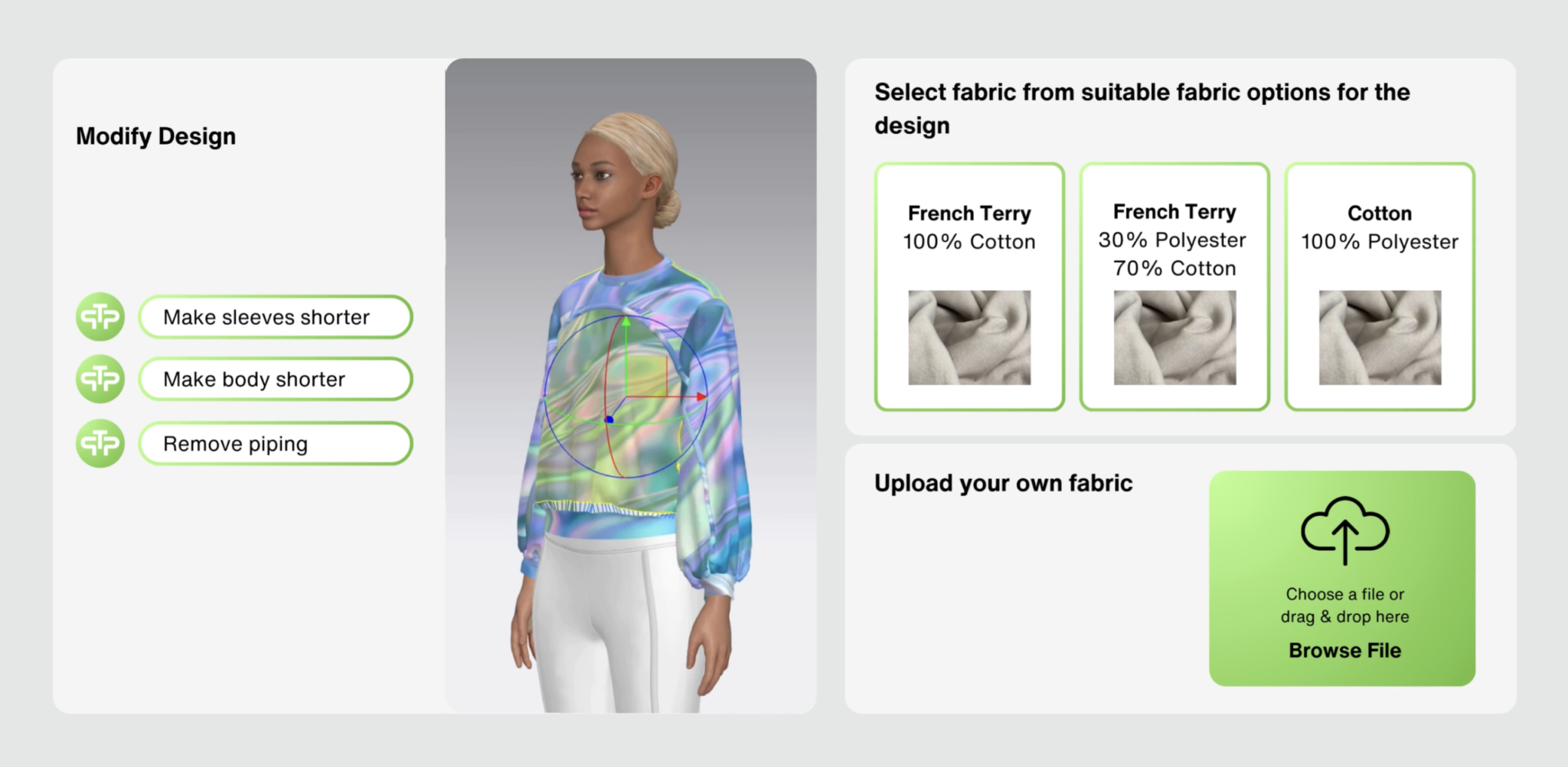Viewport: 1568px width, 767px height.
Task: Apply the Remove piping modification
Action: point(276,443)
